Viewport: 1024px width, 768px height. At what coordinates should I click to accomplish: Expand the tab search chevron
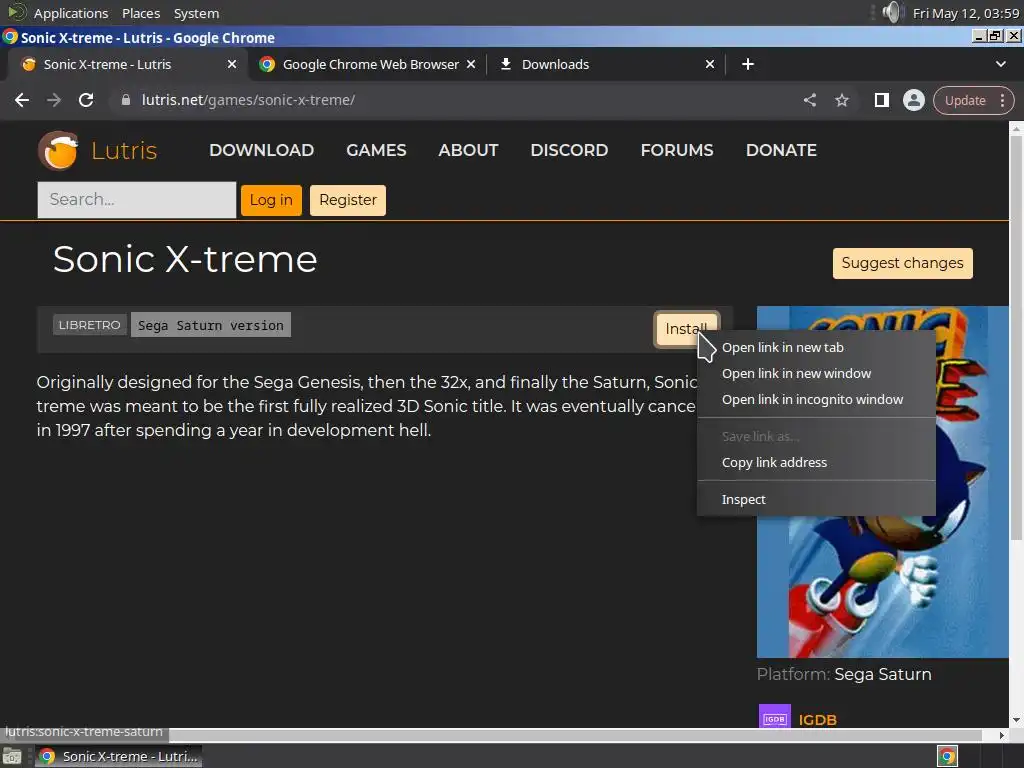[x=1000, y=64]
